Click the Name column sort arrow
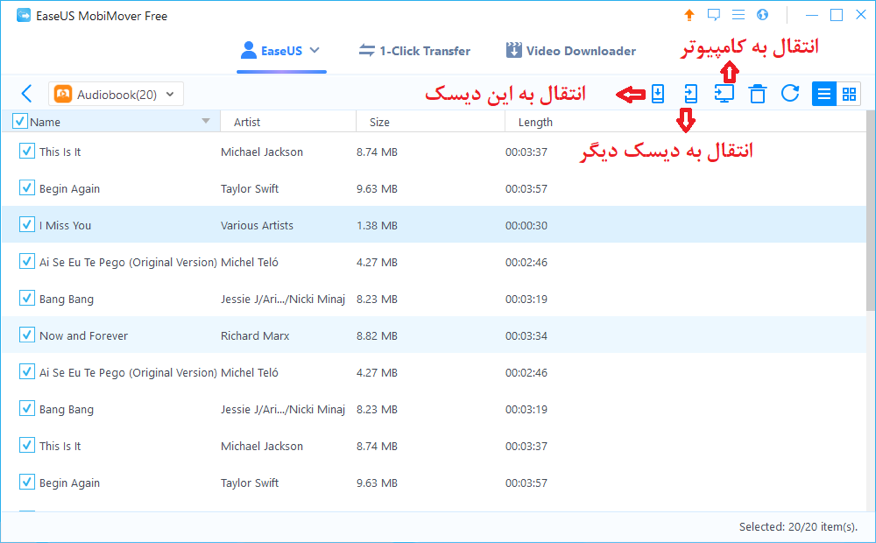The height and width of the screenshot is (543, 876). coord(206,121)
